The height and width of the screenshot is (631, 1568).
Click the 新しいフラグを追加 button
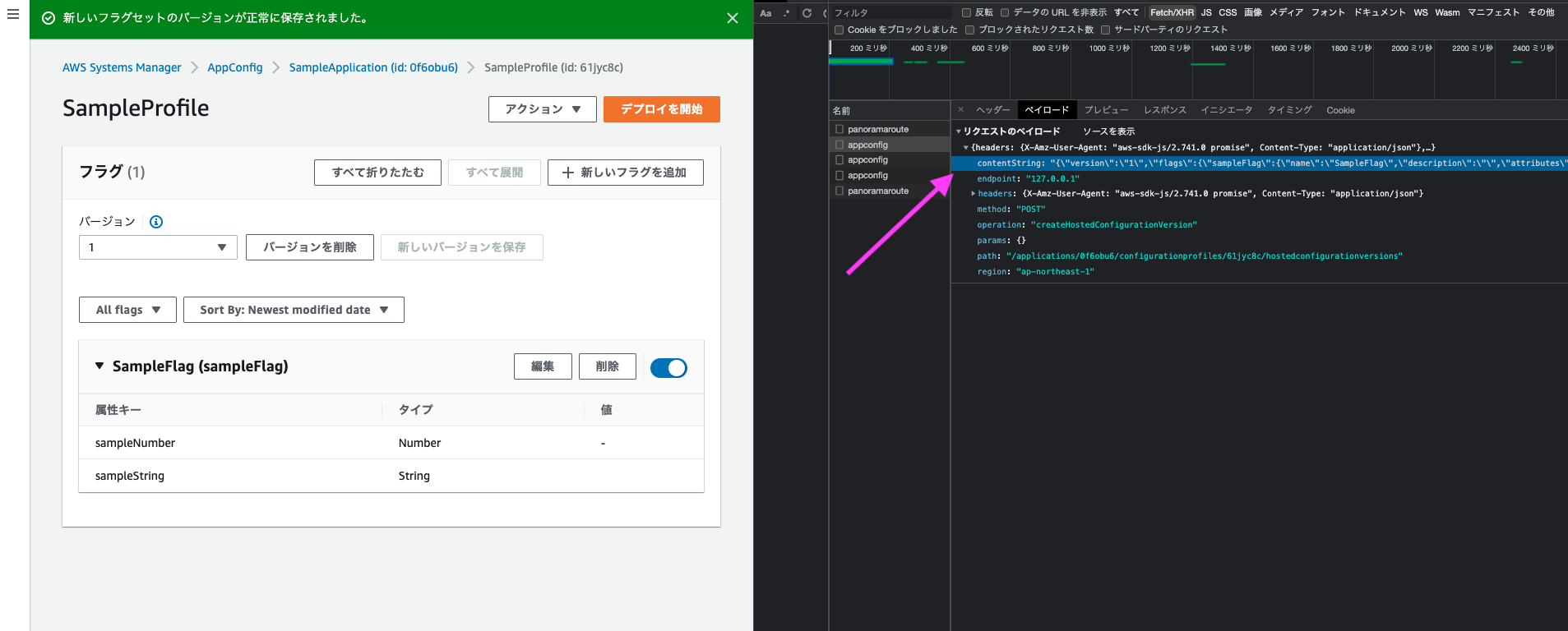[625, 173]
